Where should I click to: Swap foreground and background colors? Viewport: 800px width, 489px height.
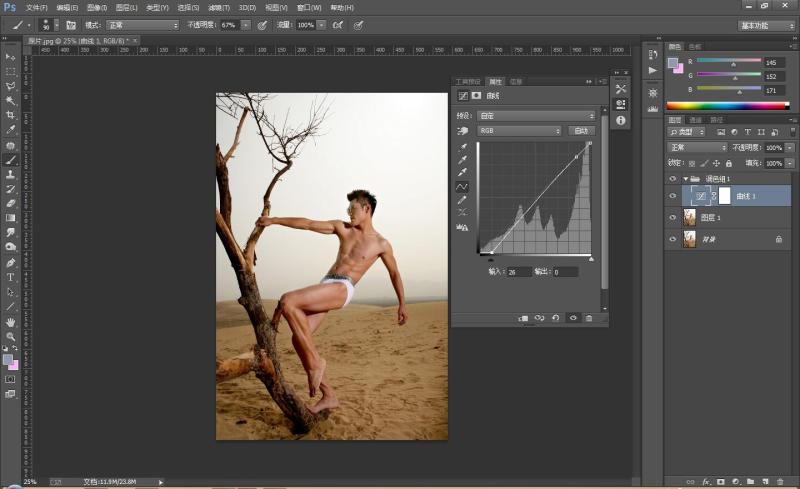(x=15, y=348)
